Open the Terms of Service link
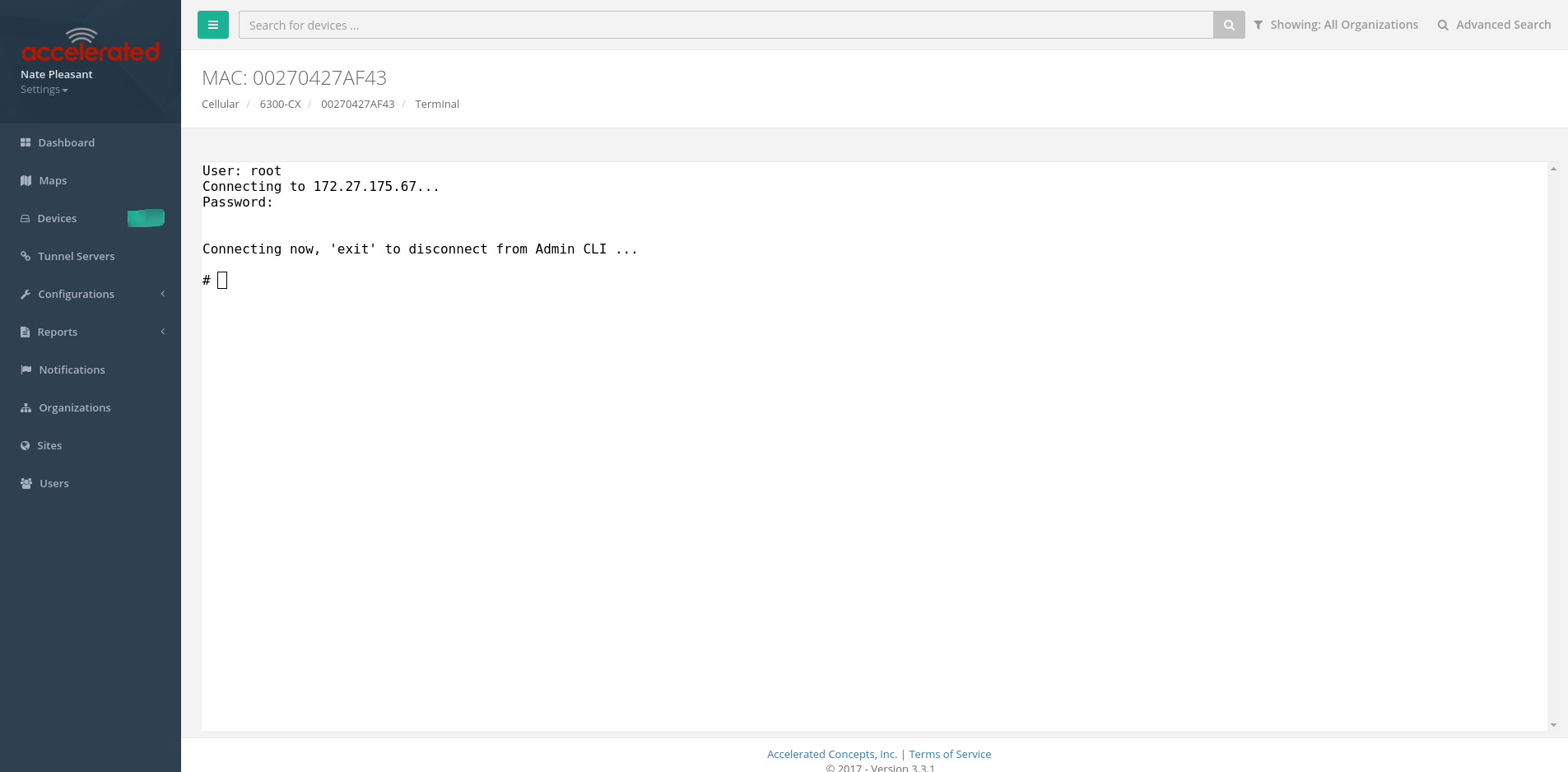The image size is (1568, 772). click(x=950, y=754)
